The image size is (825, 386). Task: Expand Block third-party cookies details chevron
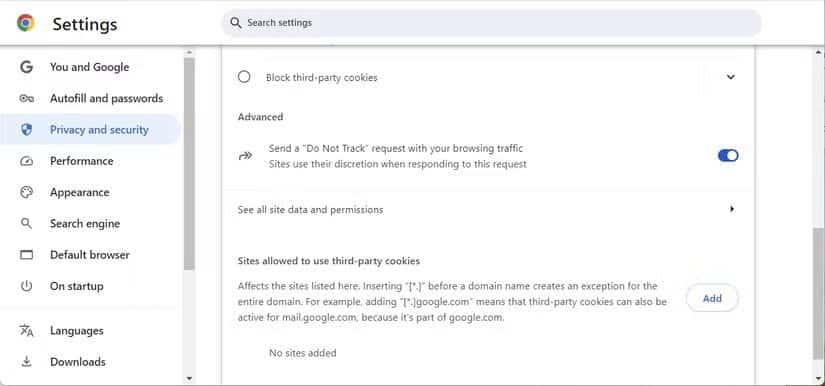pos(730,77)
